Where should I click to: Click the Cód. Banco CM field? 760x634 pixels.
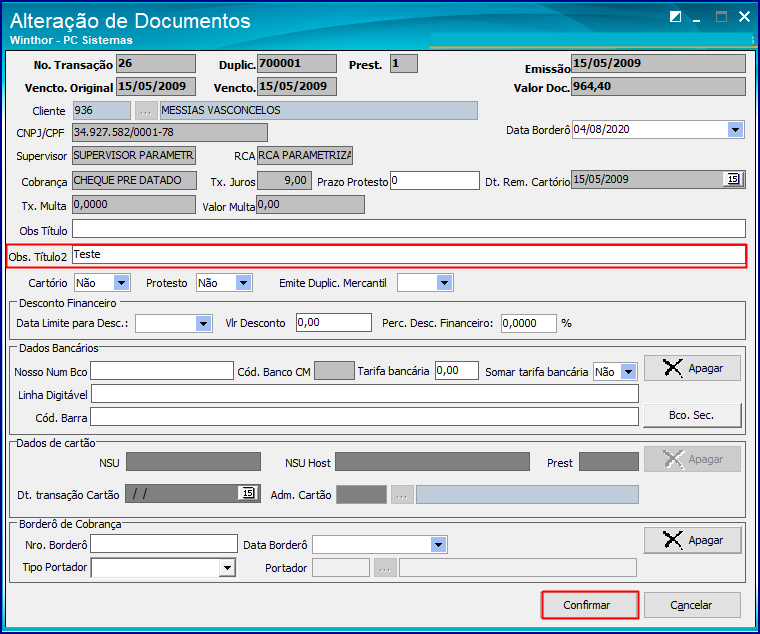click(x=334, y=371)
